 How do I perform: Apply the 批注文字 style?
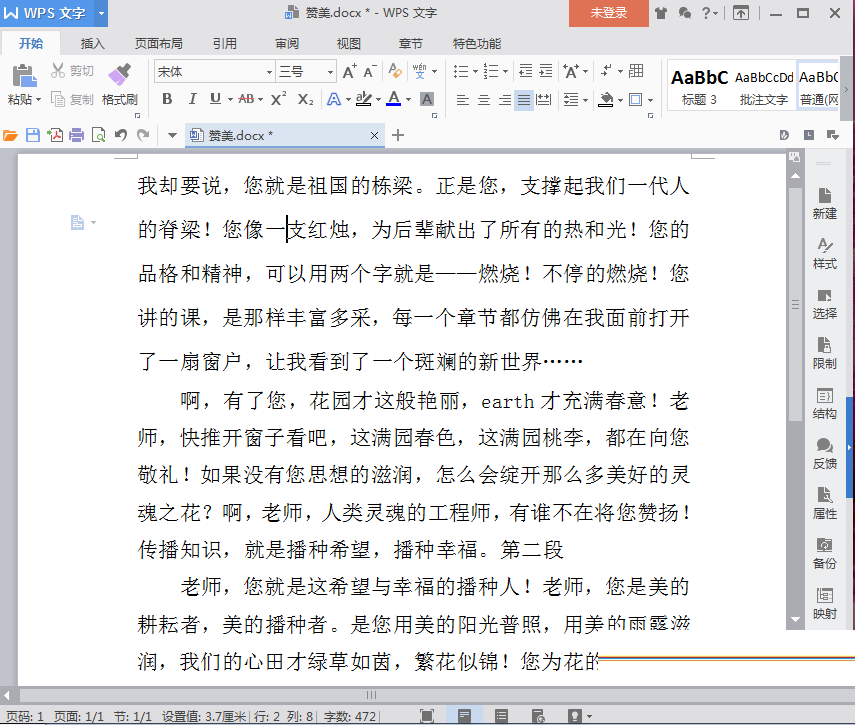tap(763, 86)
